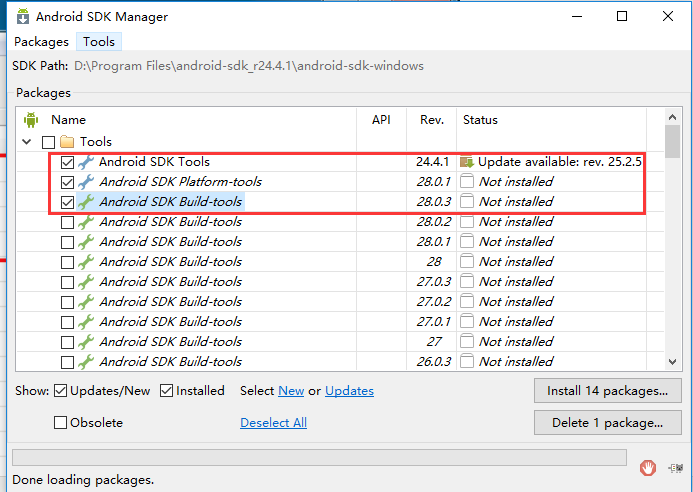Click the green wrench icon for Build-tools 27.0.3
Image resolution: width=693 pixels, height=492 pixels.
point(86,282)
